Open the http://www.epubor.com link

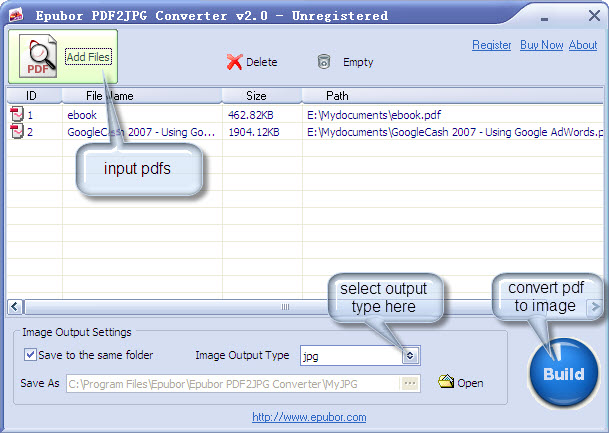(309, 417)
